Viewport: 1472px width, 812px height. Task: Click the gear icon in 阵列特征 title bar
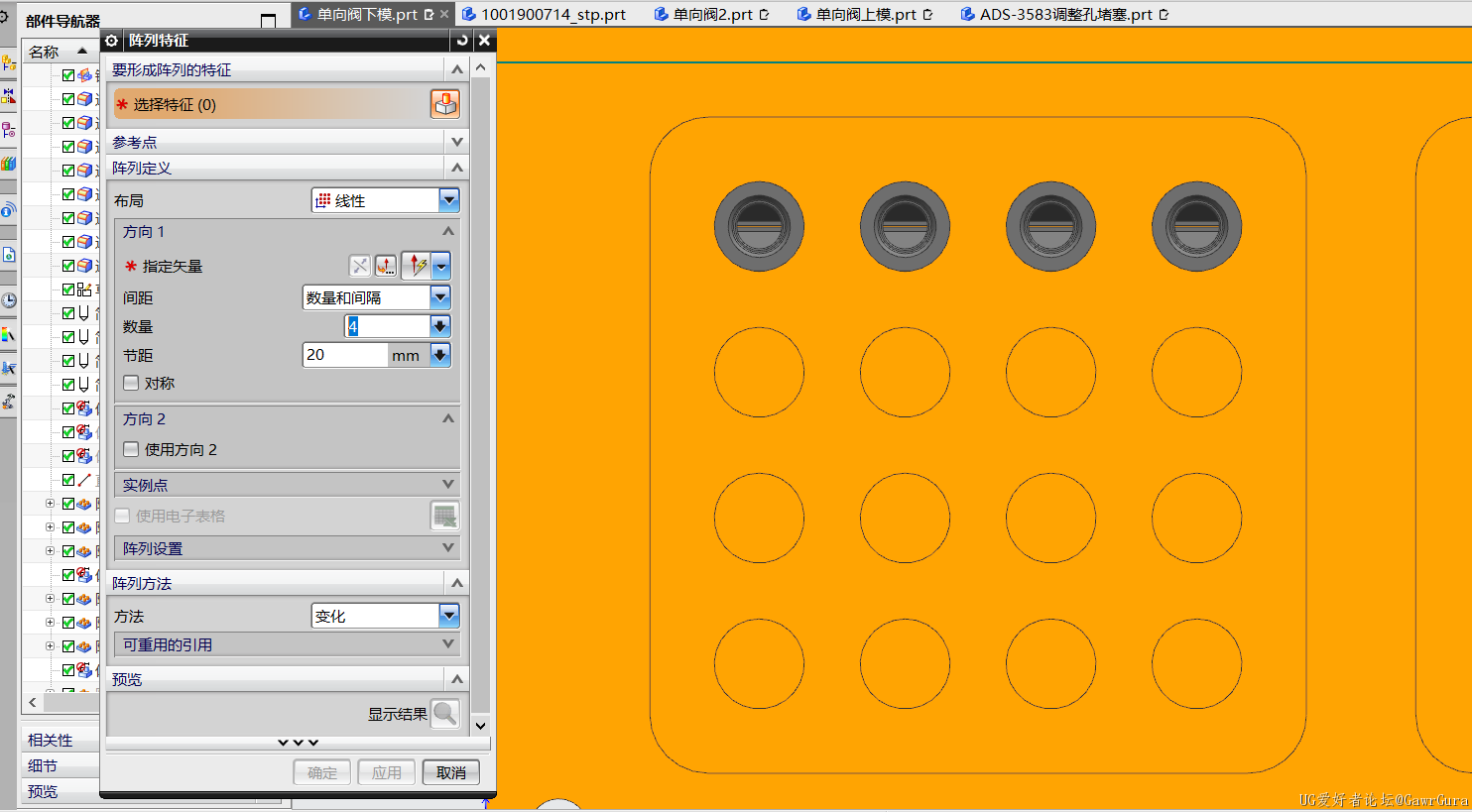coord(111,41)
